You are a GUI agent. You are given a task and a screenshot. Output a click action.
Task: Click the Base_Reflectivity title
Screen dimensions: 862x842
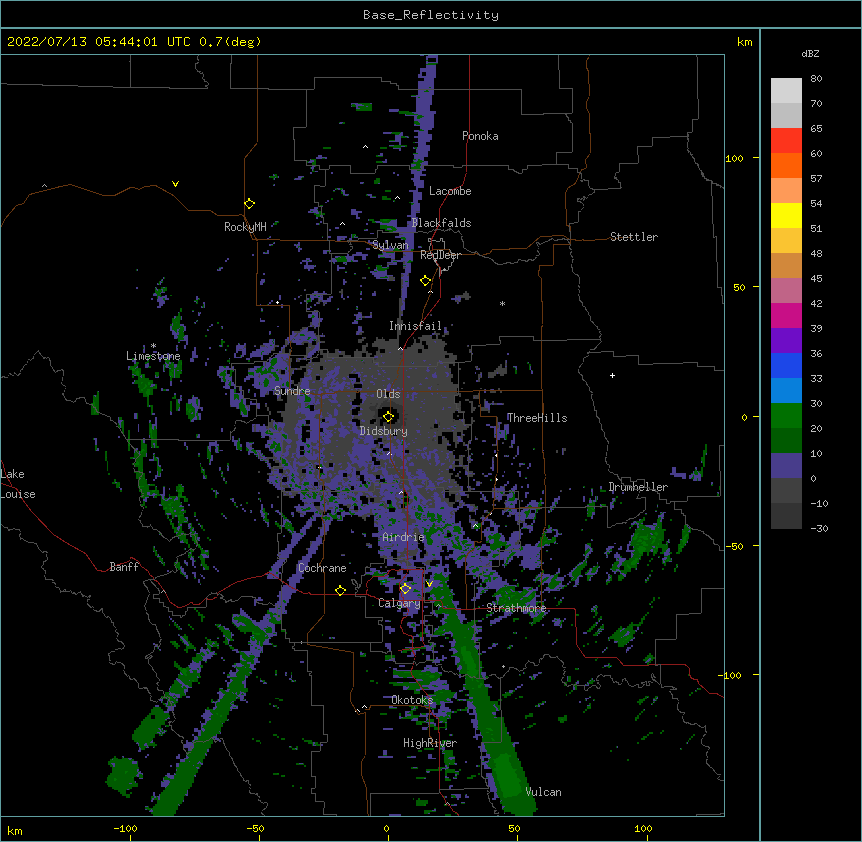[x=431, y=15]
